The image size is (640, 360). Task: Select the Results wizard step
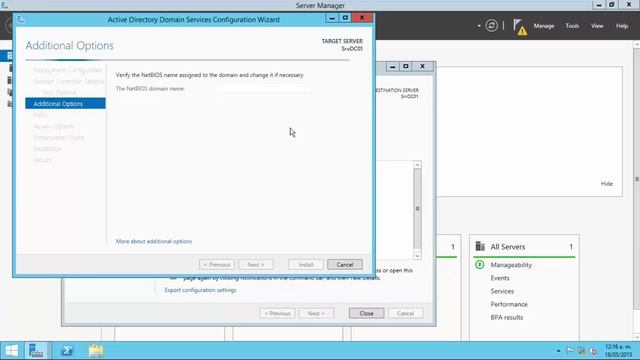(x=42, y=160)
